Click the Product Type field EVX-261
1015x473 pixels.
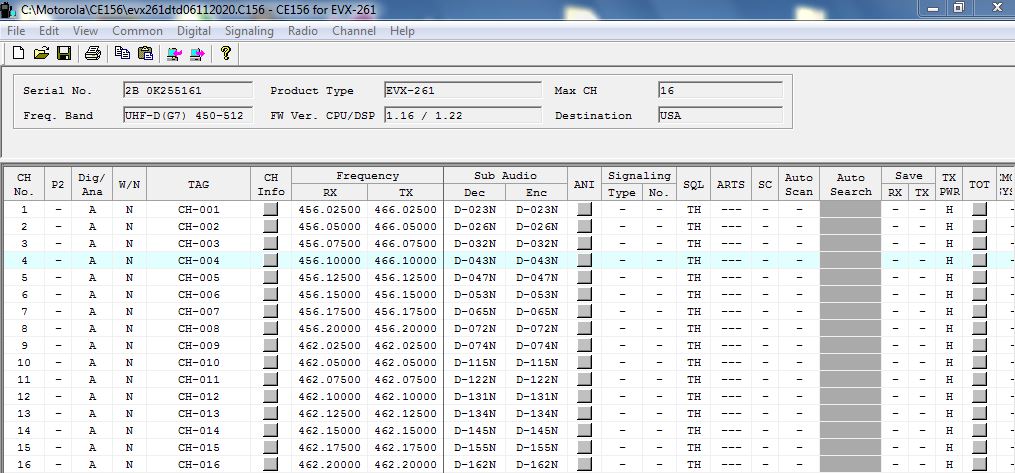point(463,90)
